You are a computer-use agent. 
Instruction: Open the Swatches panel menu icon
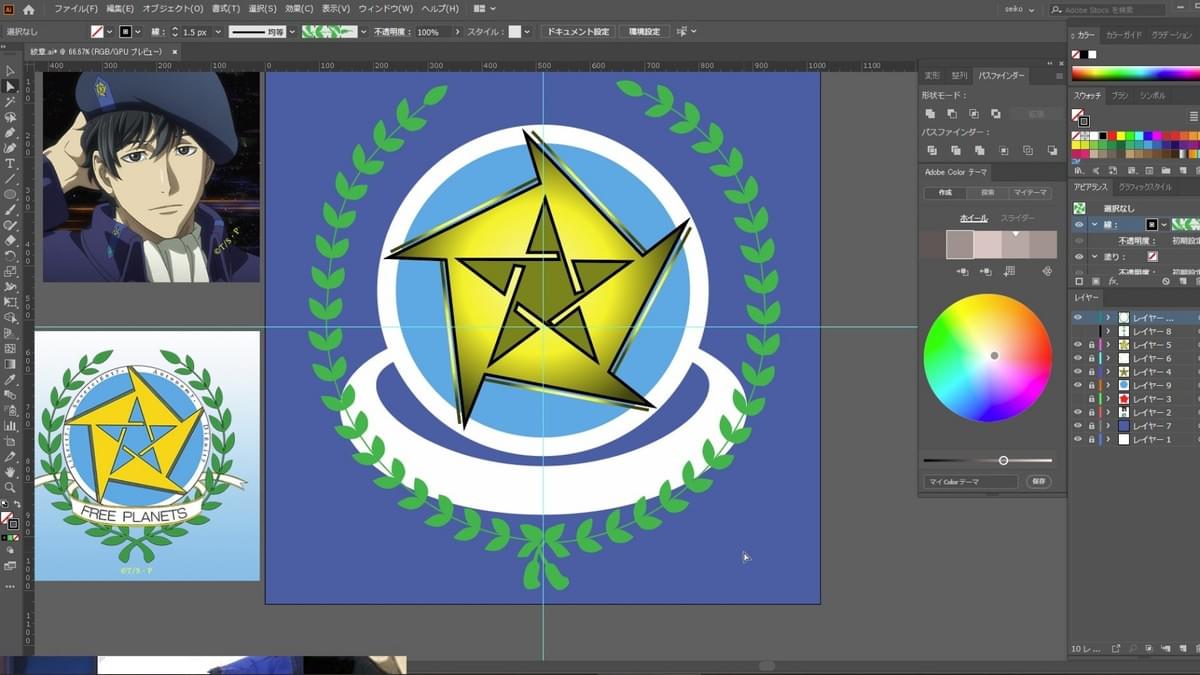1193,116
